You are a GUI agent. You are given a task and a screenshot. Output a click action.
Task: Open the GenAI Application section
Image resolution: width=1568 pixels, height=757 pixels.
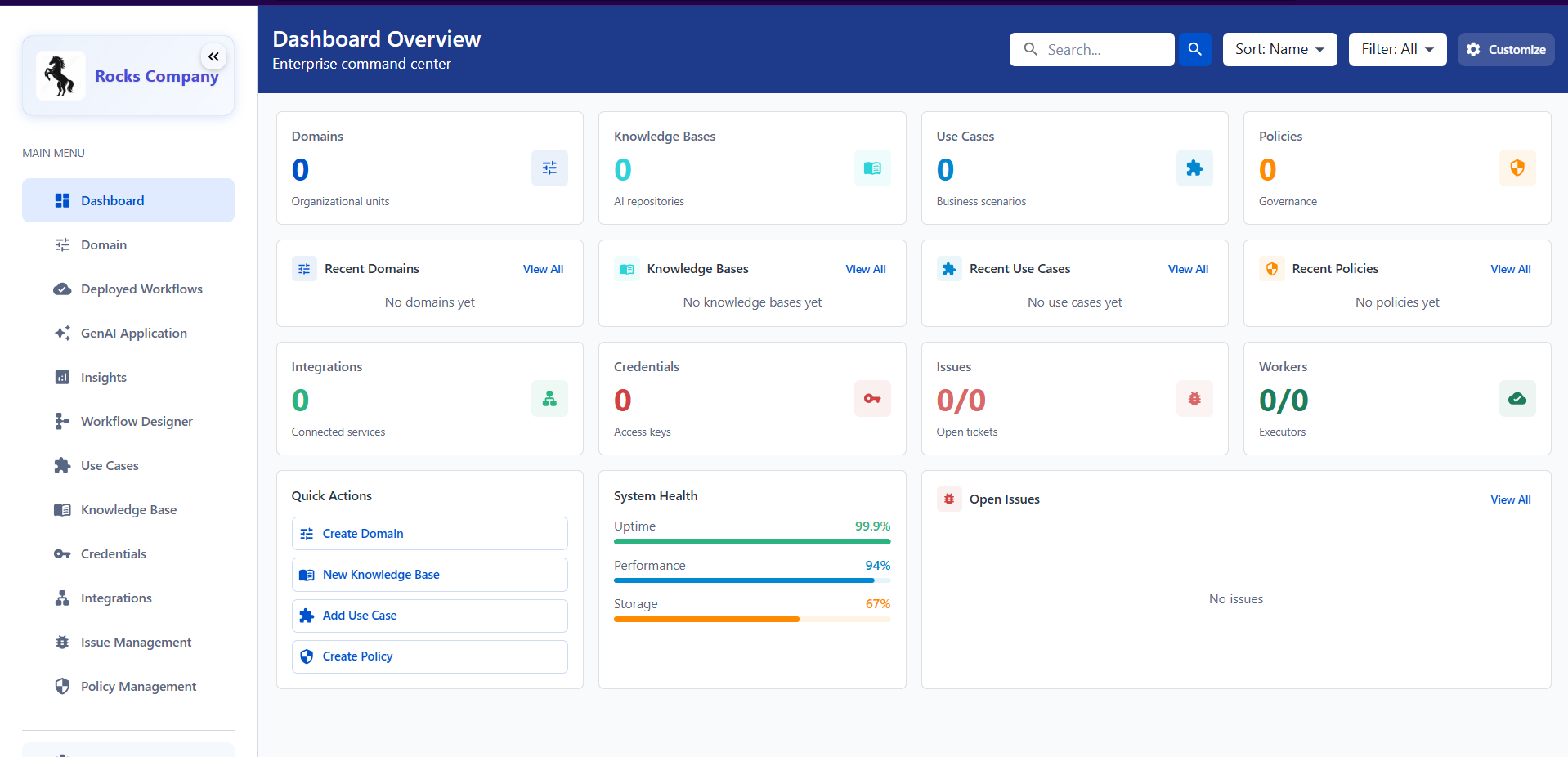point(133,333)
